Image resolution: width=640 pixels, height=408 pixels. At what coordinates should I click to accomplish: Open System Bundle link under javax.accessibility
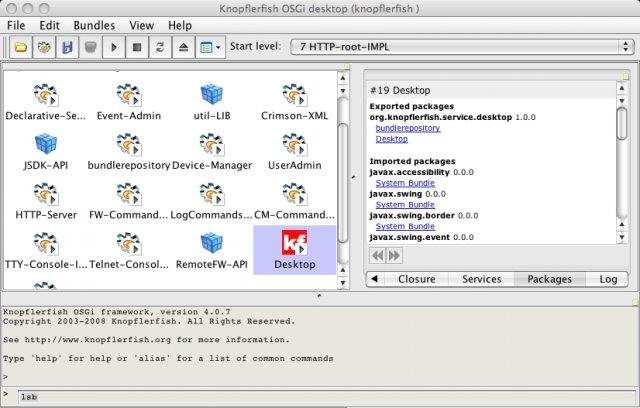point(405,183)
